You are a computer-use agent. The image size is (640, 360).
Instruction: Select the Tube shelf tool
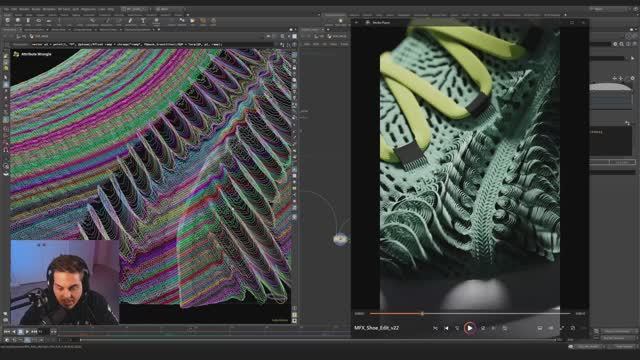pos(28,21)
